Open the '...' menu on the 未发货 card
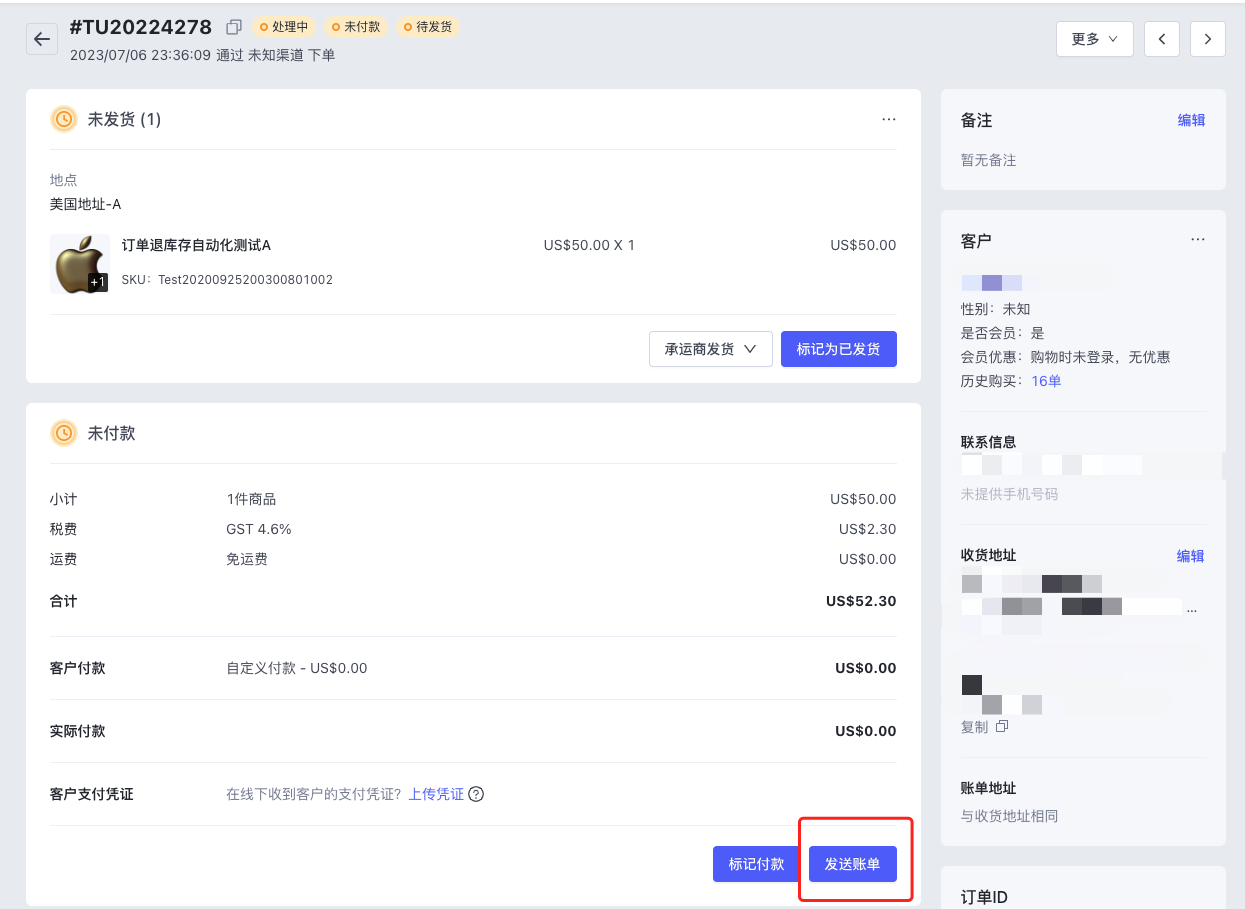The height and width of the screenshot is (909, 1245). tap(888, 119)
